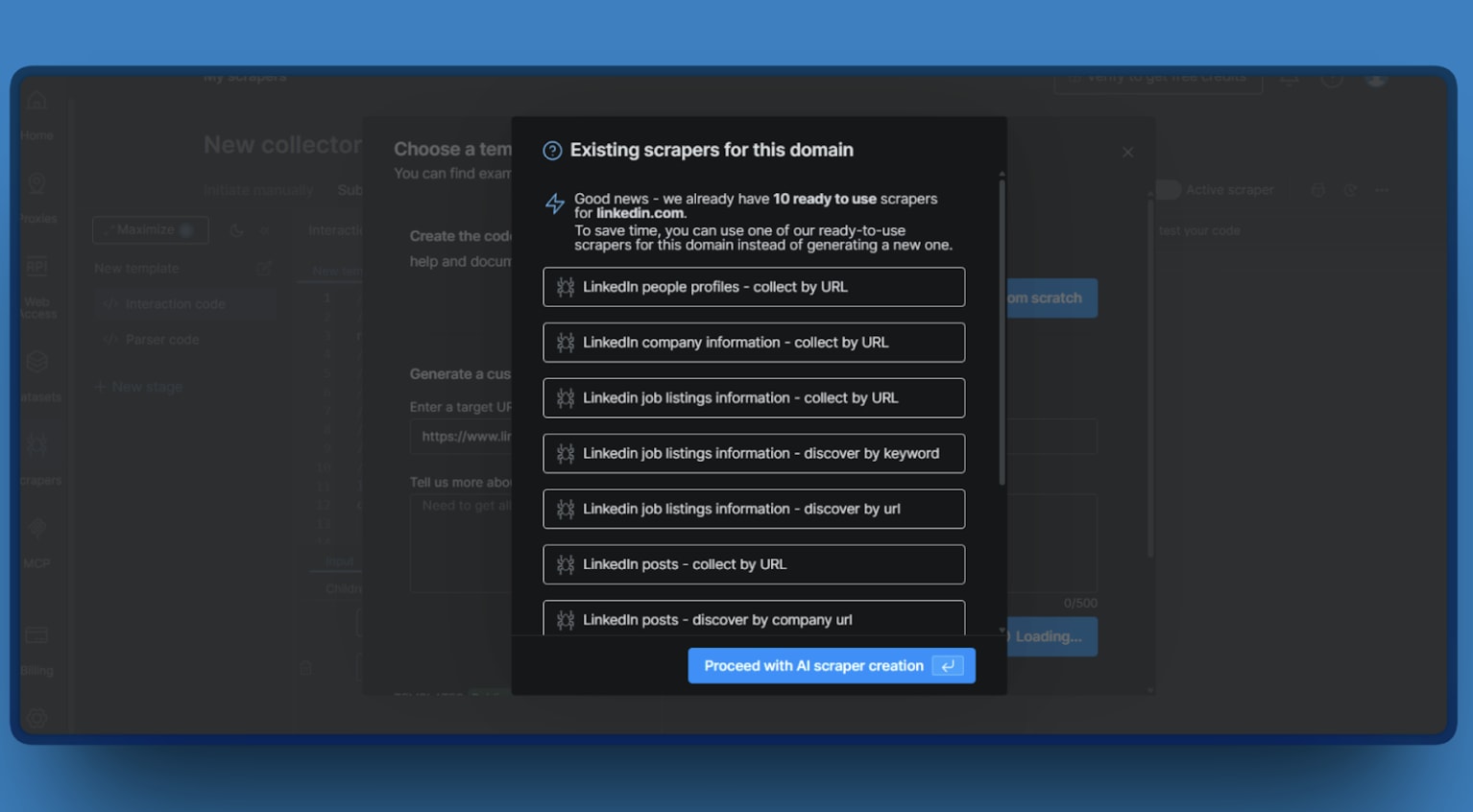Select Interaction code in stage list

point(185,304)
